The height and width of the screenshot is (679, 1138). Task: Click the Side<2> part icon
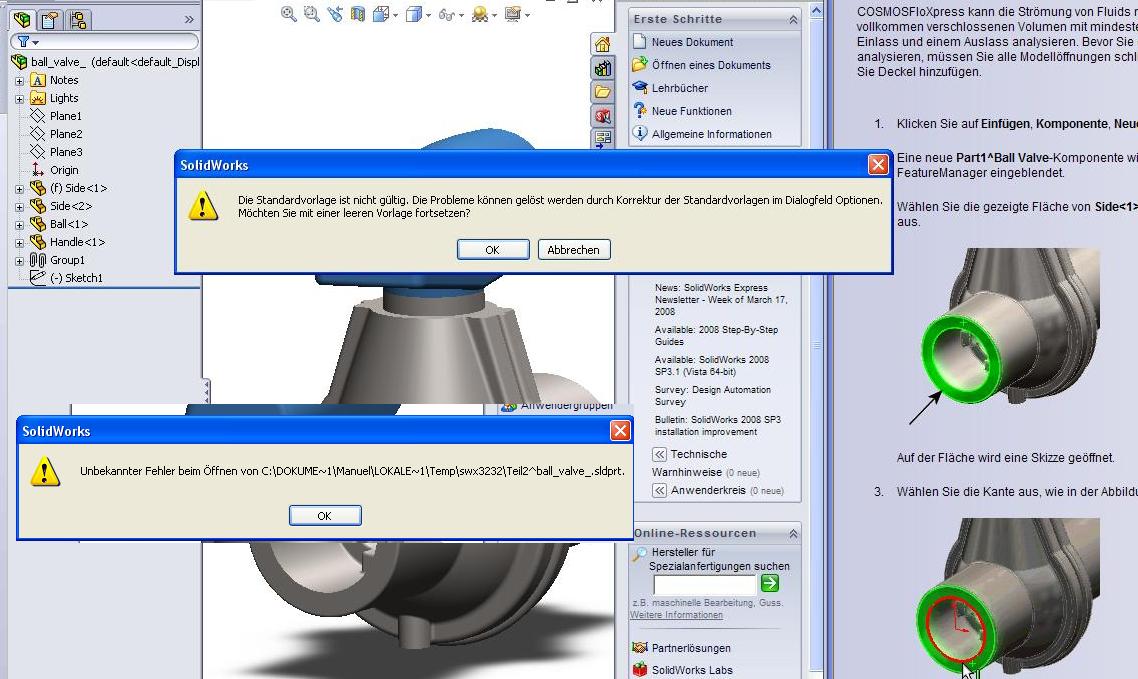(38, 206)
